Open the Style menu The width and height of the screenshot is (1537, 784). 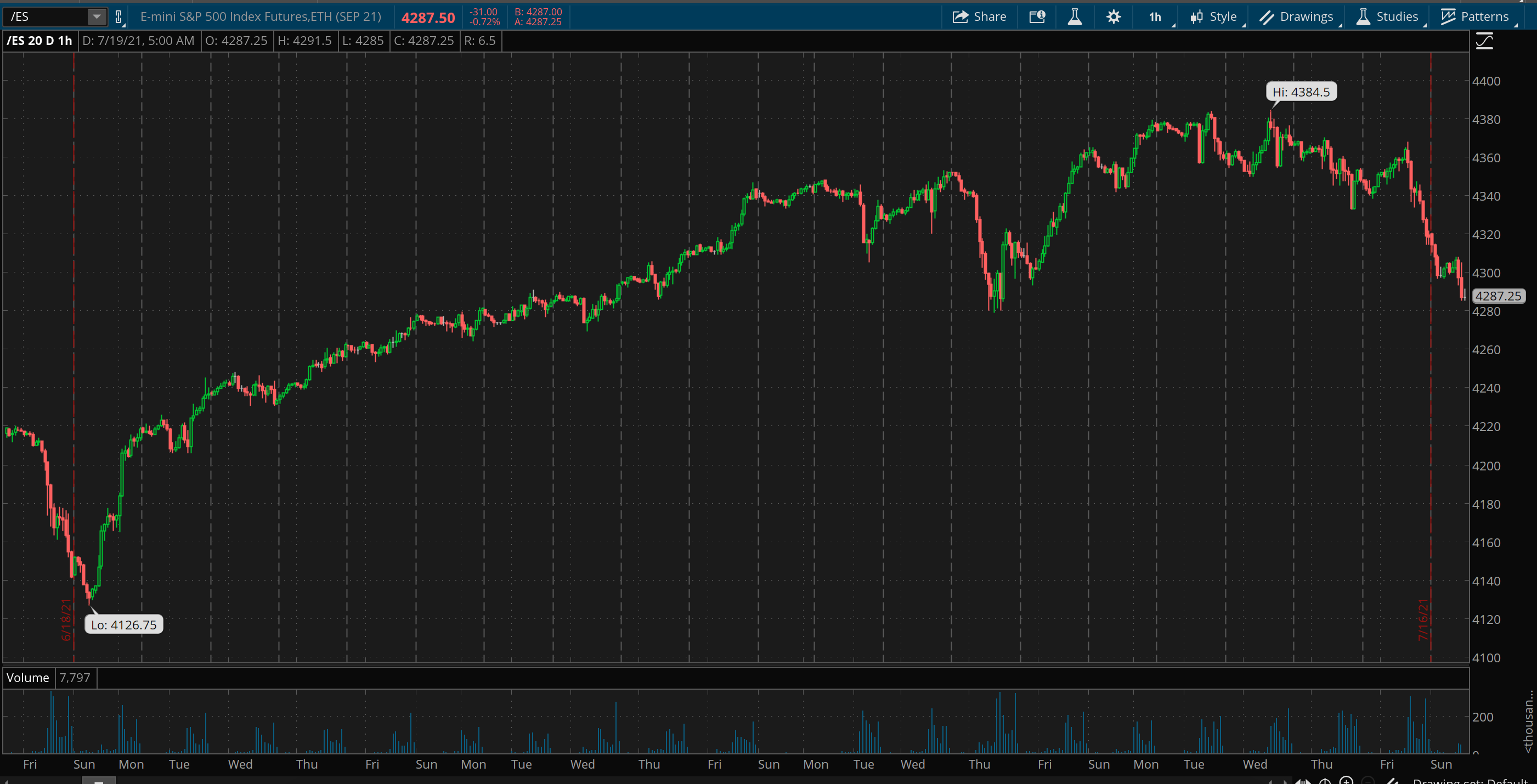[x=1214, y=16]
